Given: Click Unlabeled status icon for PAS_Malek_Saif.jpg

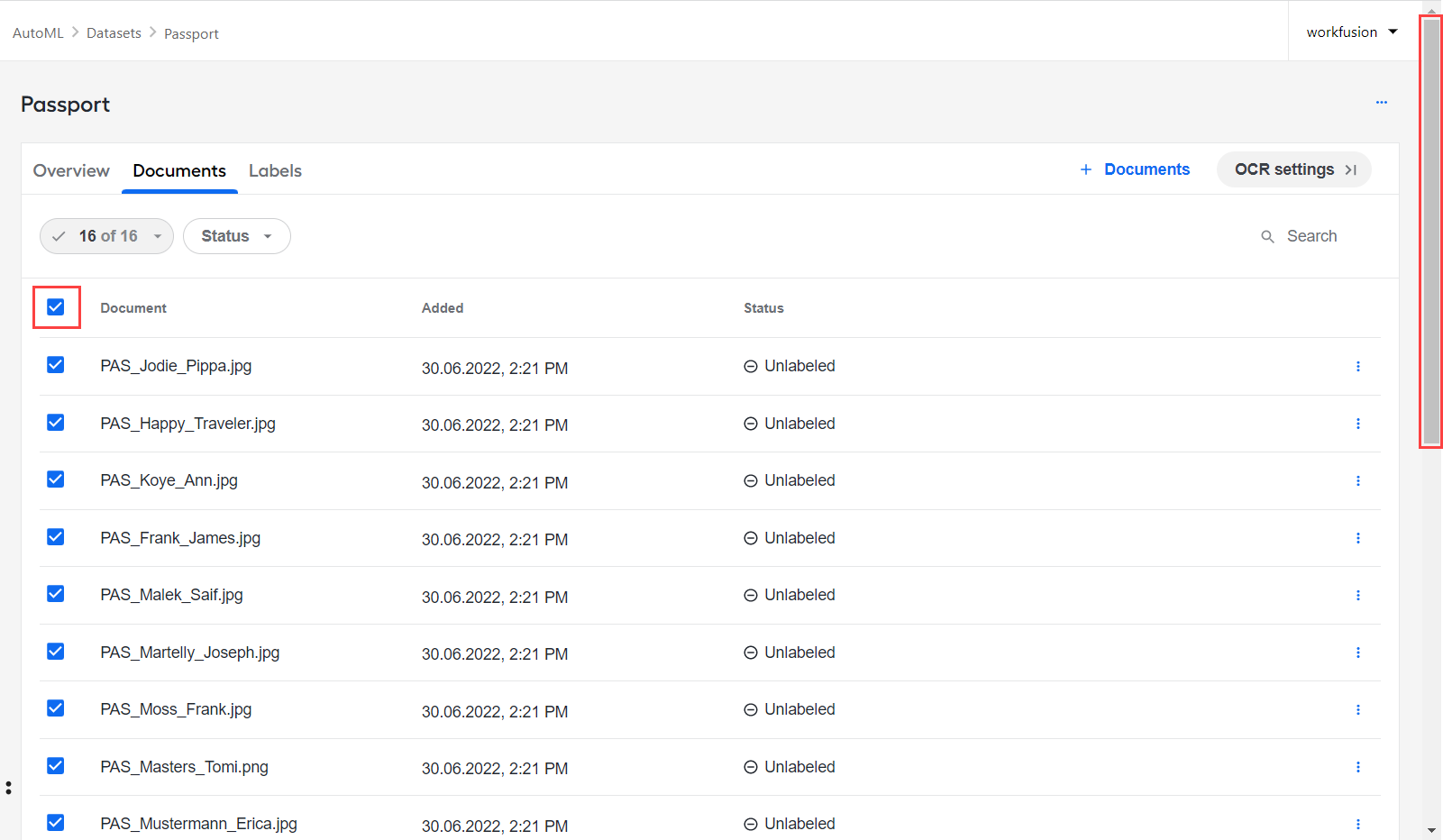Looking at the screenshot, I should 750,596.
